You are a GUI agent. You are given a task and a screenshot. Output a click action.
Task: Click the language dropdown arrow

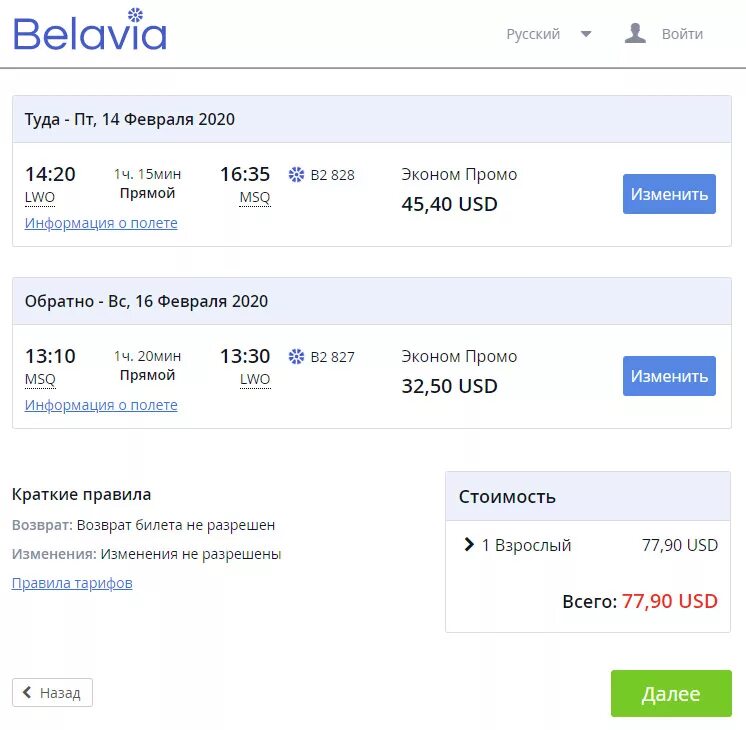[x=586, y=34]
